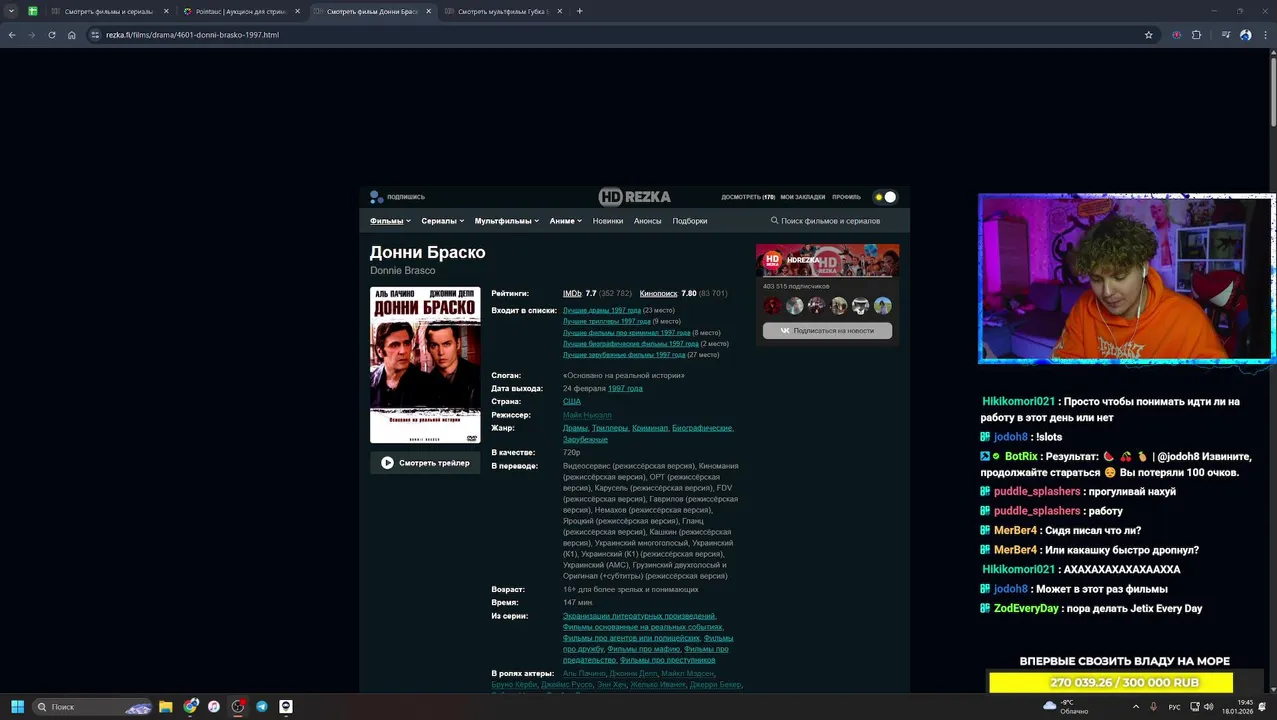Open the 'подпишись' social icon link
This screenshot has width=1277, height=720.
(398, 197)
